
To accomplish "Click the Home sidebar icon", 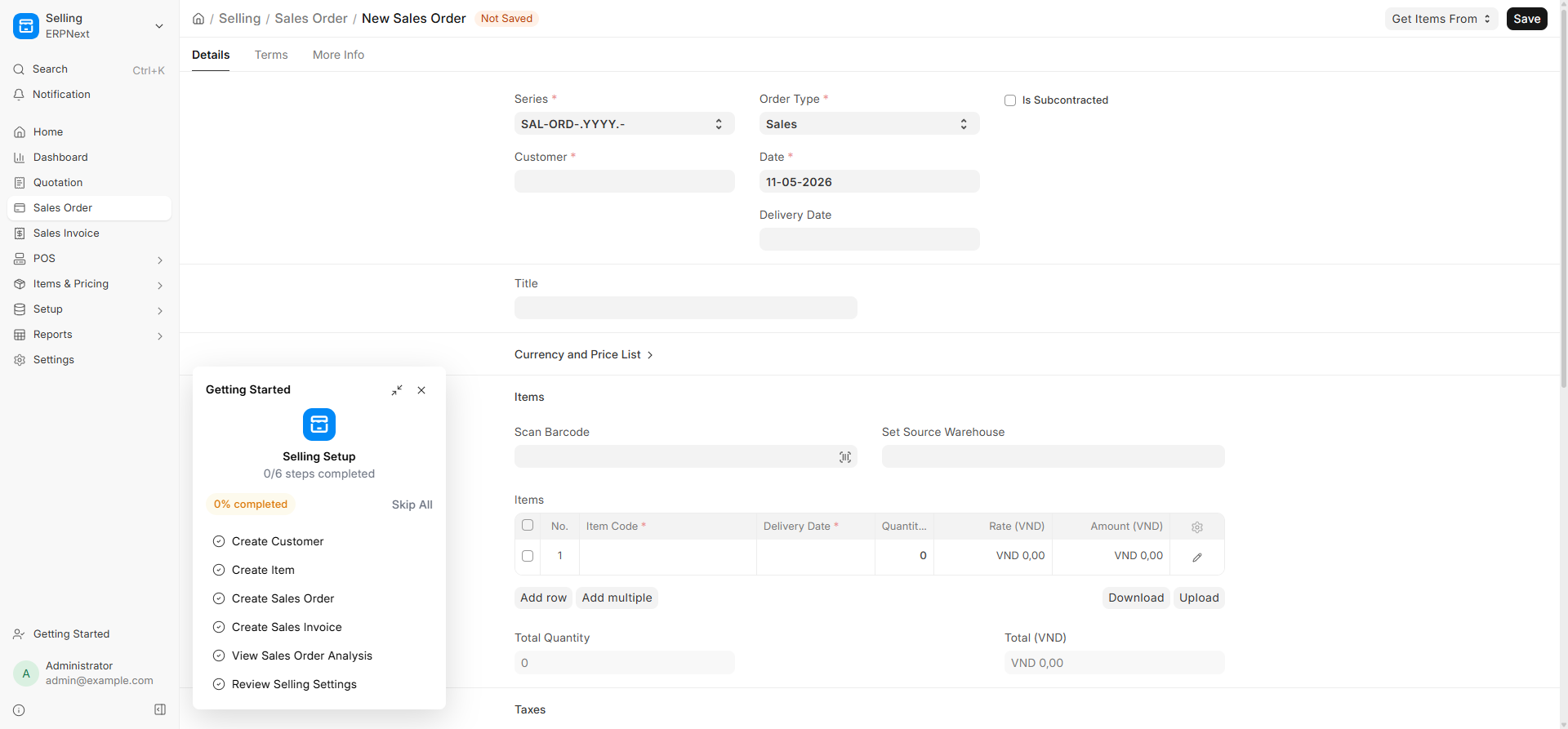I will tap(20, 132).
